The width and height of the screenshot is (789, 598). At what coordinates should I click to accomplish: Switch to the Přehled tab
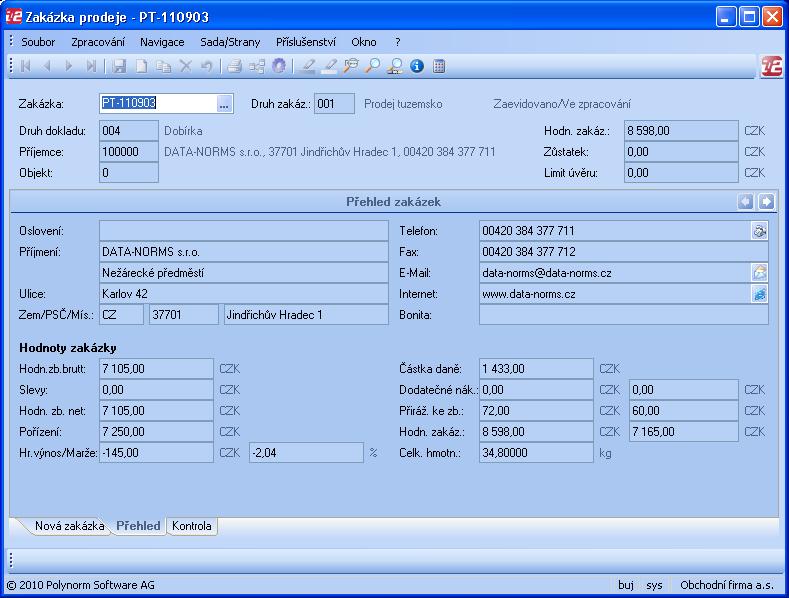coord(138,526)
